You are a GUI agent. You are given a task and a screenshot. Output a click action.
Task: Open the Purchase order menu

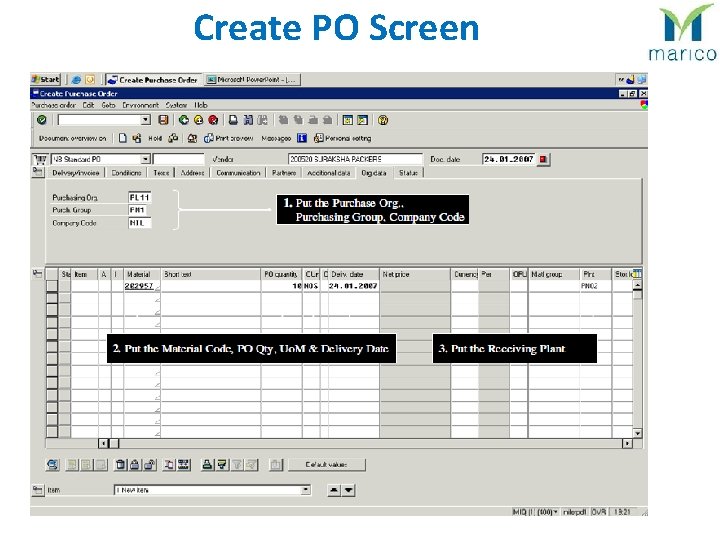point(53,105)
